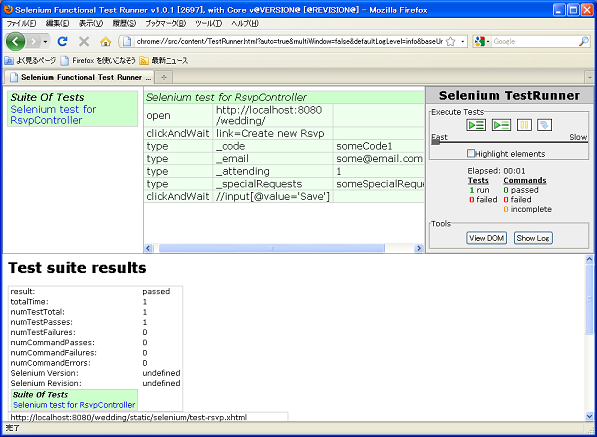Click the 'http://localhost:8080/wedding/' cell
Screen dimensions: 597x437
pos(273,115)
